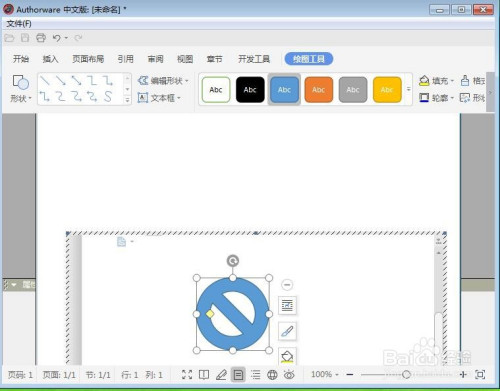Open the 形状 shapes dropdown
This screenshot has height=391, width=500.
pyautogui.click(x=21, y=89)
